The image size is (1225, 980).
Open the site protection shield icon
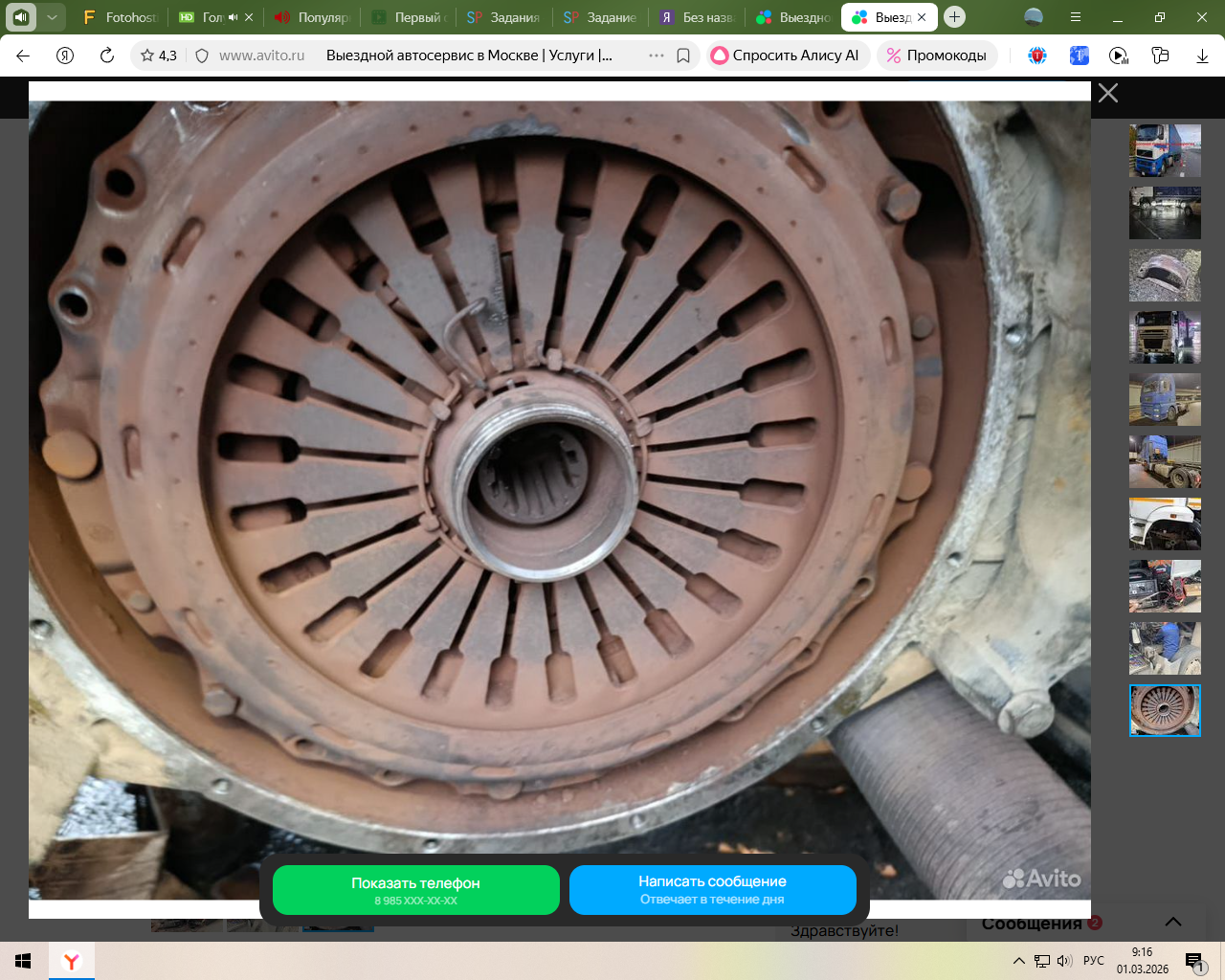click(x=202, y=56)
